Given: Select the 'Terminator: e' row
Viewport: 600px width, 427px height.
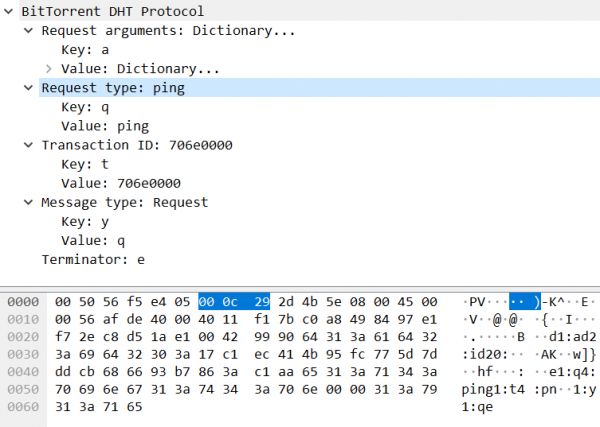Looking at the screenshot, I should tap(320, 260).
